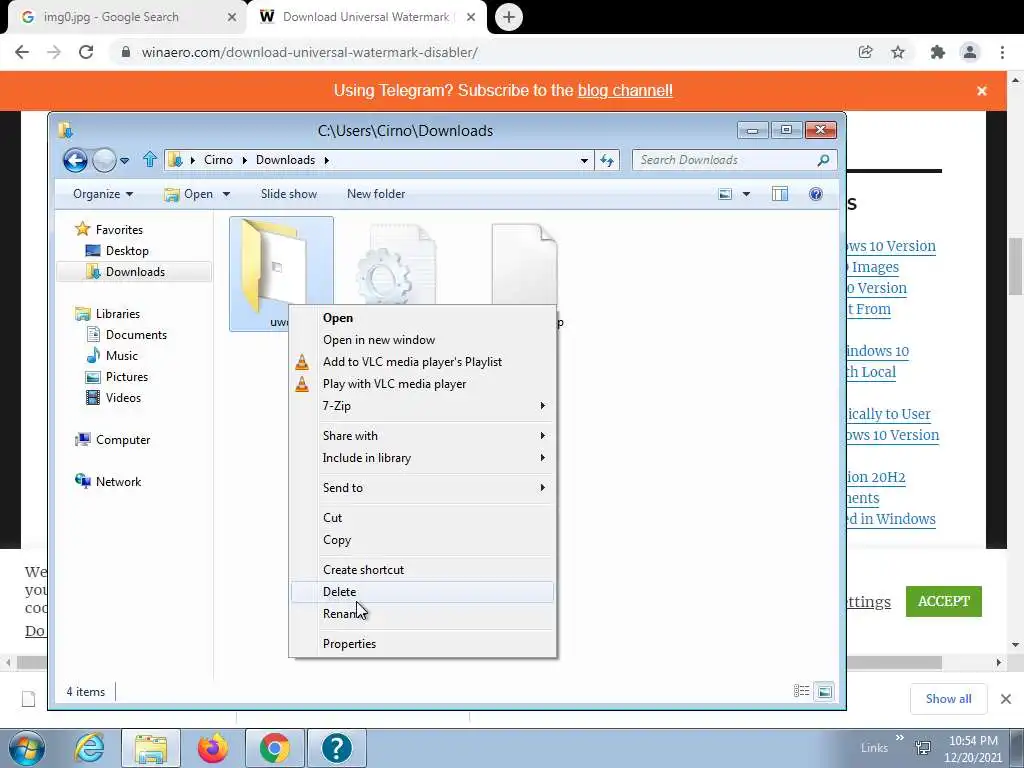Image resolution: width=1024 pixels, height=768 pixels.
Task: Click the Forward arrow in Explorer window
Action: coord(104,160)
